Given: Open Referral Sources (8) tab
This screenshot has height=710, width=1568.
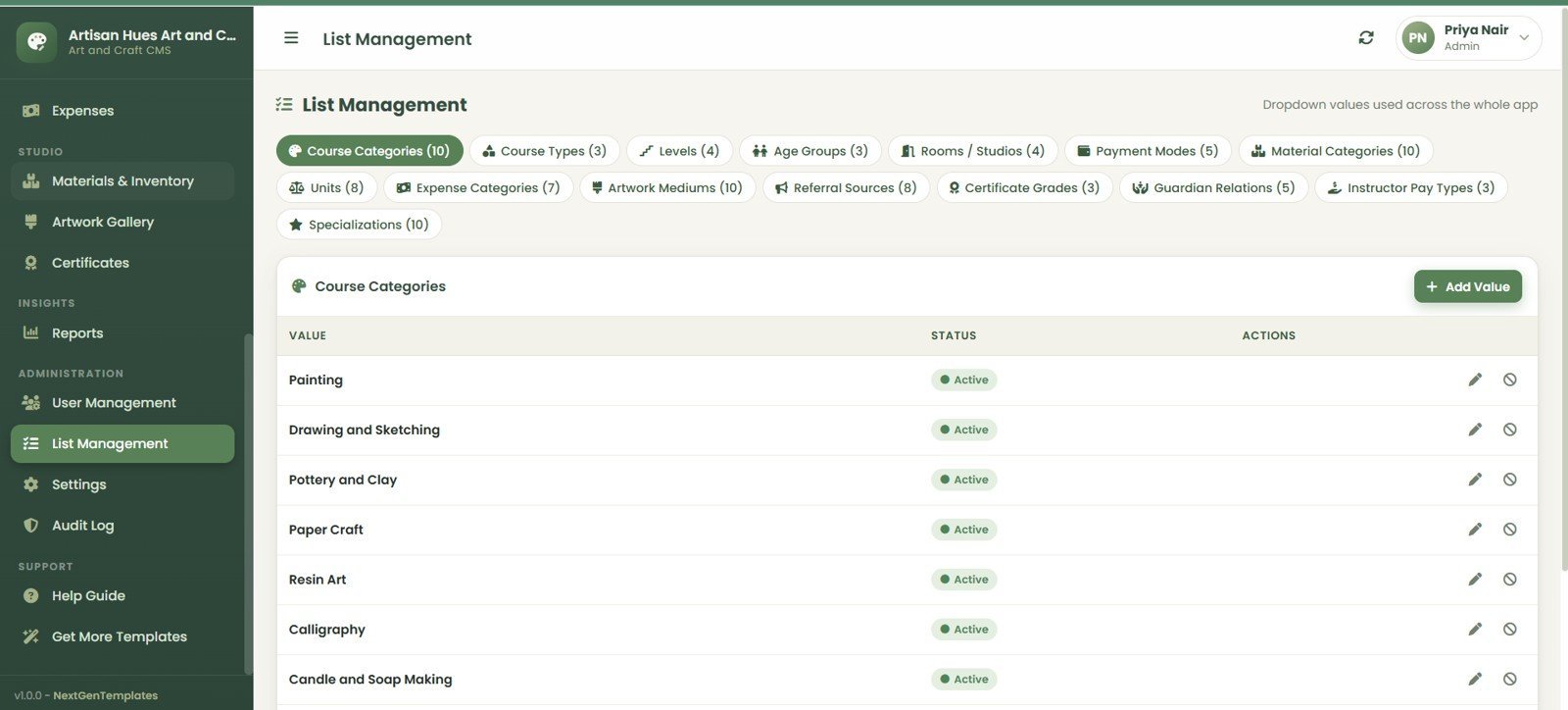Looking at the screenshot, I should [x=846, y=187].
